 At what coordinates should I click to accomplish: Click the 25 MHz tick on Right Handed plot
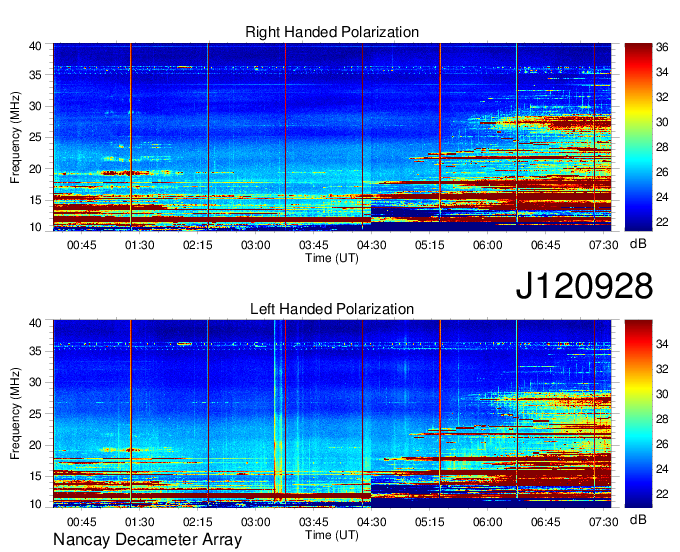35,138
